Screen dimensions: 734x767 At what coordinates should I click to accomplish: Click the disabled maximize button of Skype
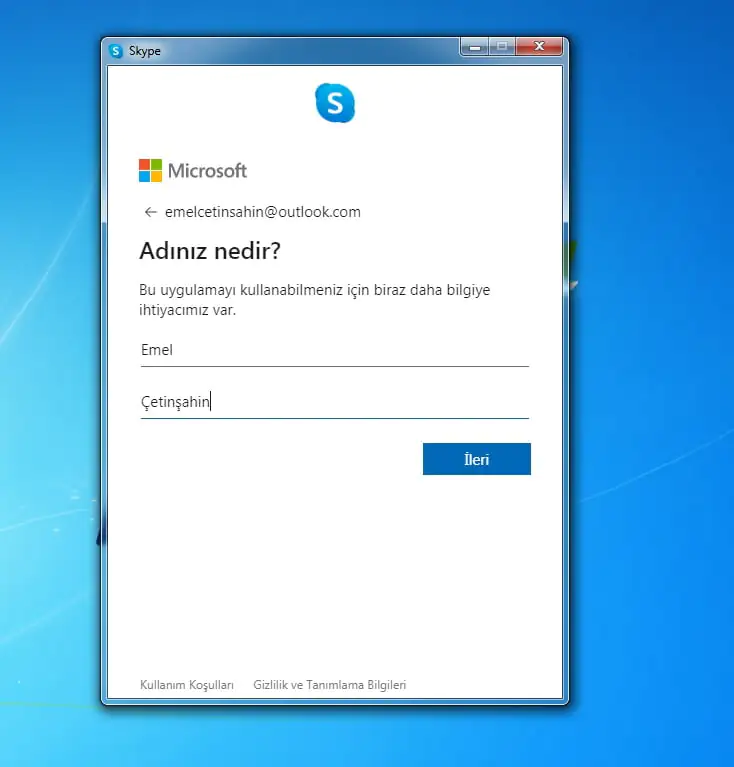tap(502, 47)
